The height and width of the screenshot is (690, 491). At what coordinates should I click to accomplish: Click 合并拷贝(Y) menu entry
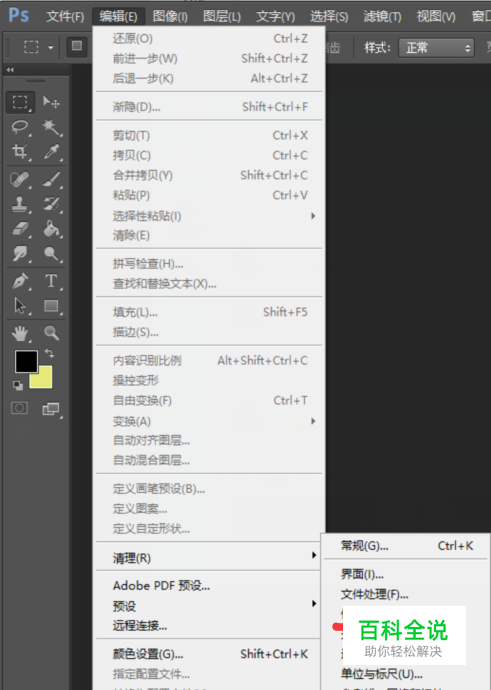click(x=209, y=176)
